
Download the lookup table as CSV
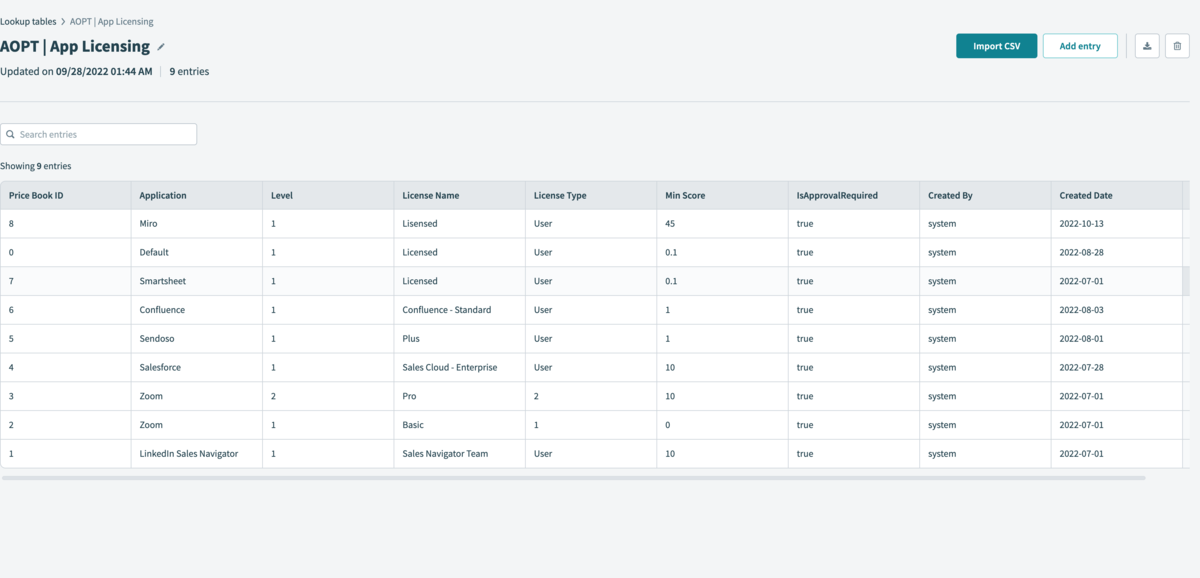[1148, 46]
